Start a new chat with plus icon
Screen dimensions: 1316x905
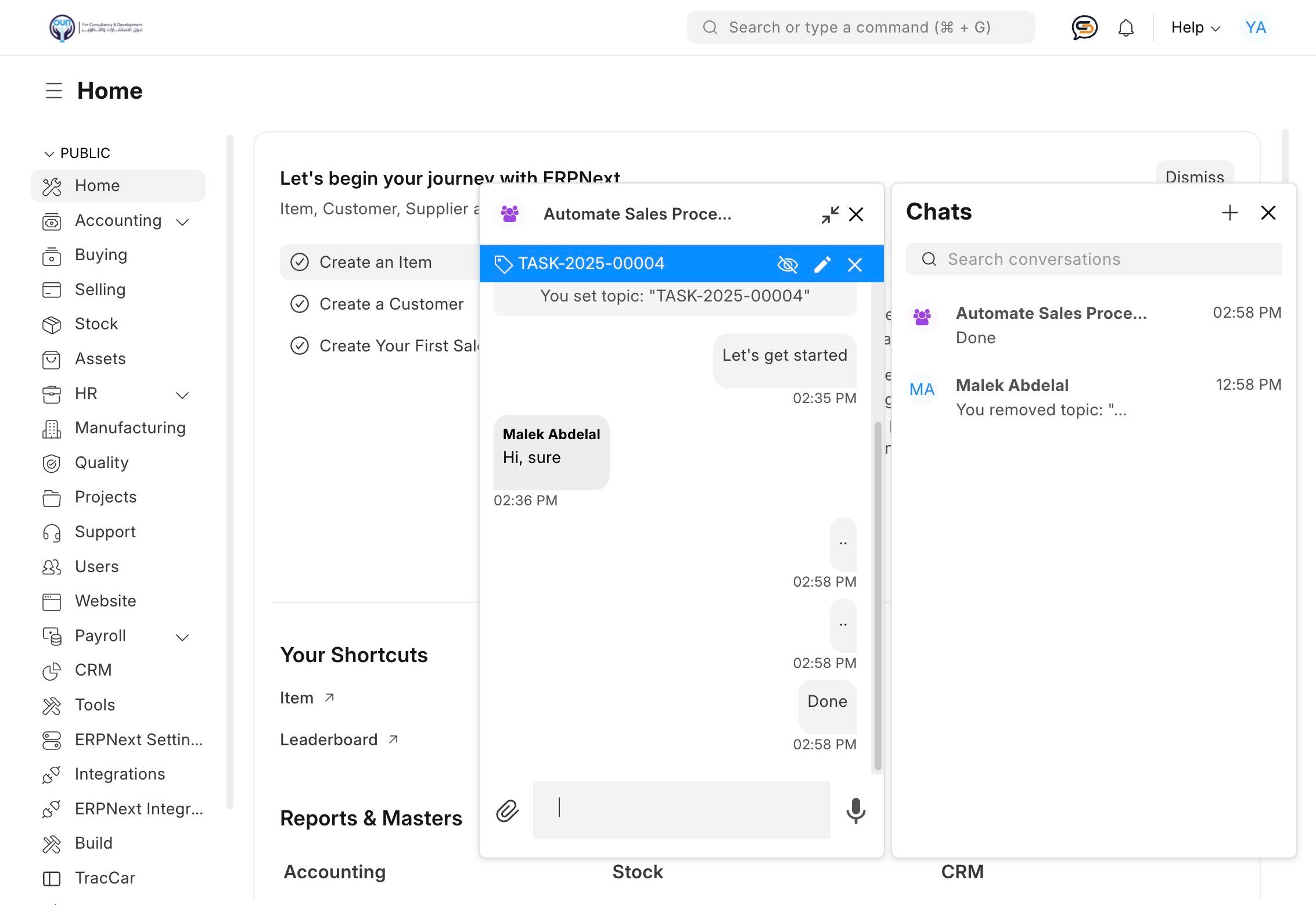point(1229,213)
